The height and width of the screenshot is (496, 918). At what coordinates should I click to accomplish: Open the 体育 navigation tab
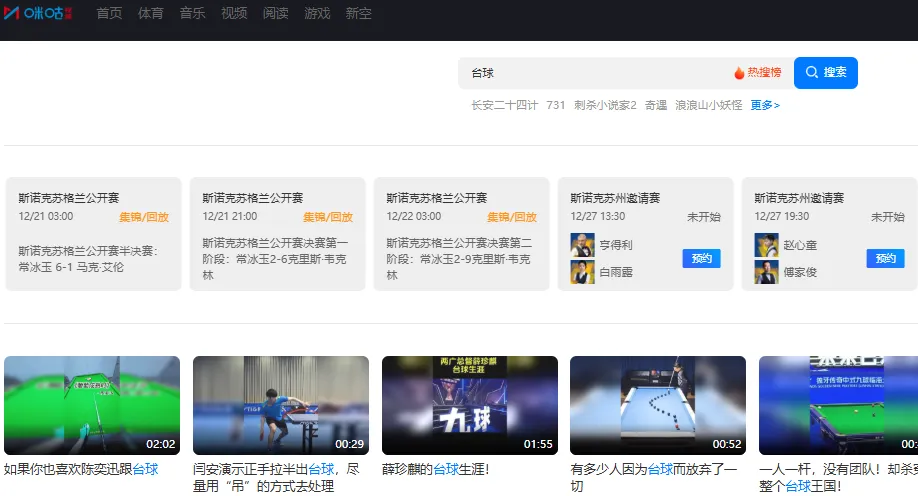click(151, 13)
